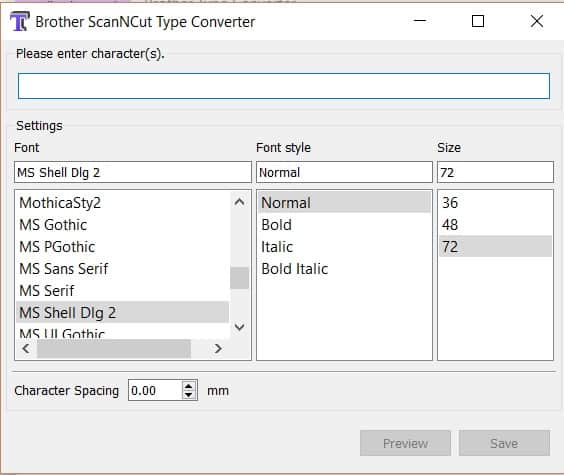Choose Normal font style
Screen dimensions: 564x475
(x=344, y=202)
